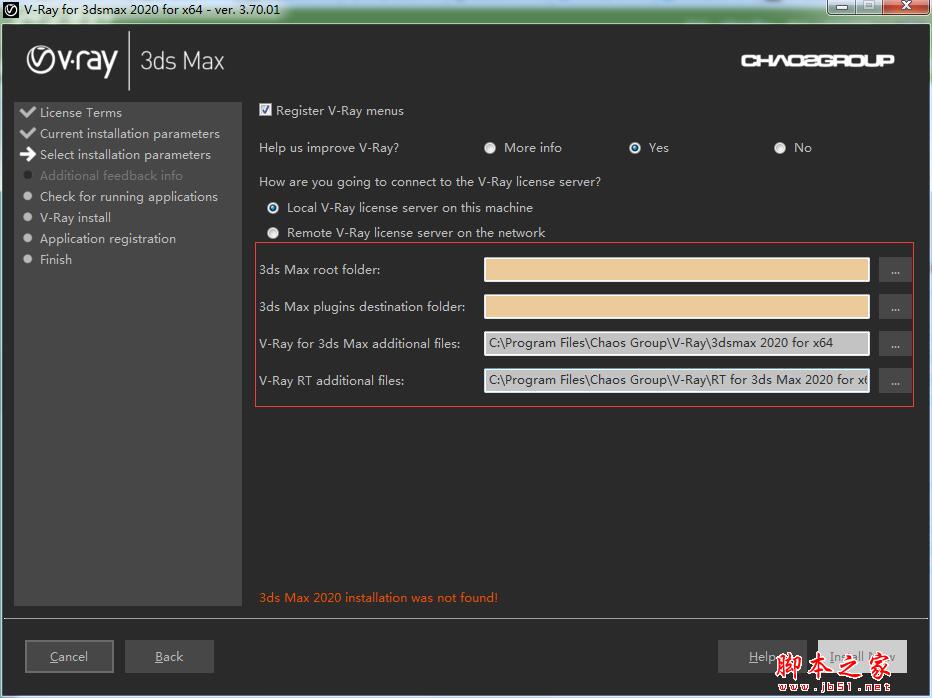Screen dimensions: 932x698
Task: Minimize the V-Ray installer window
Action: [842, 7]
